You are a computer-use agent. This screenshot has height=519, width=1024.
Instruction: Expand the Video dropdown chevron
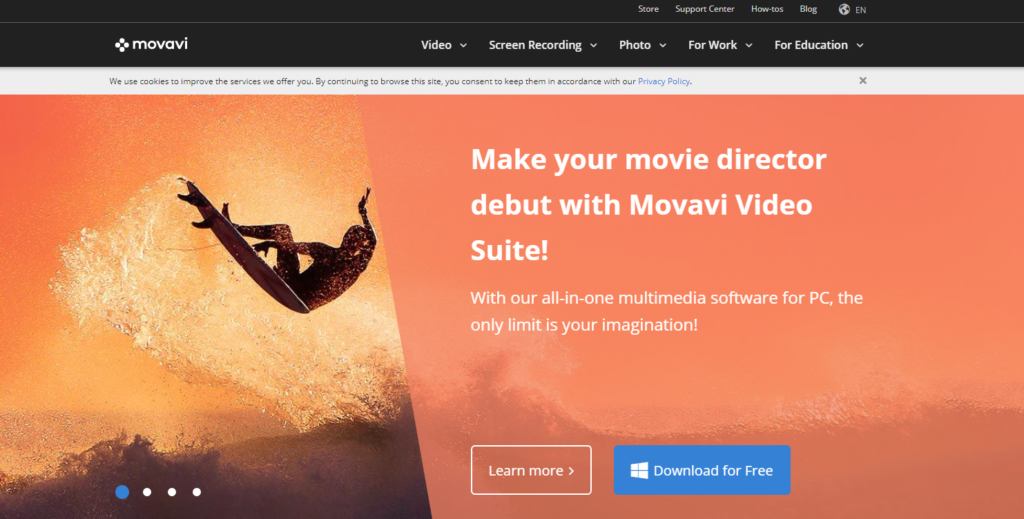(463, 45)
